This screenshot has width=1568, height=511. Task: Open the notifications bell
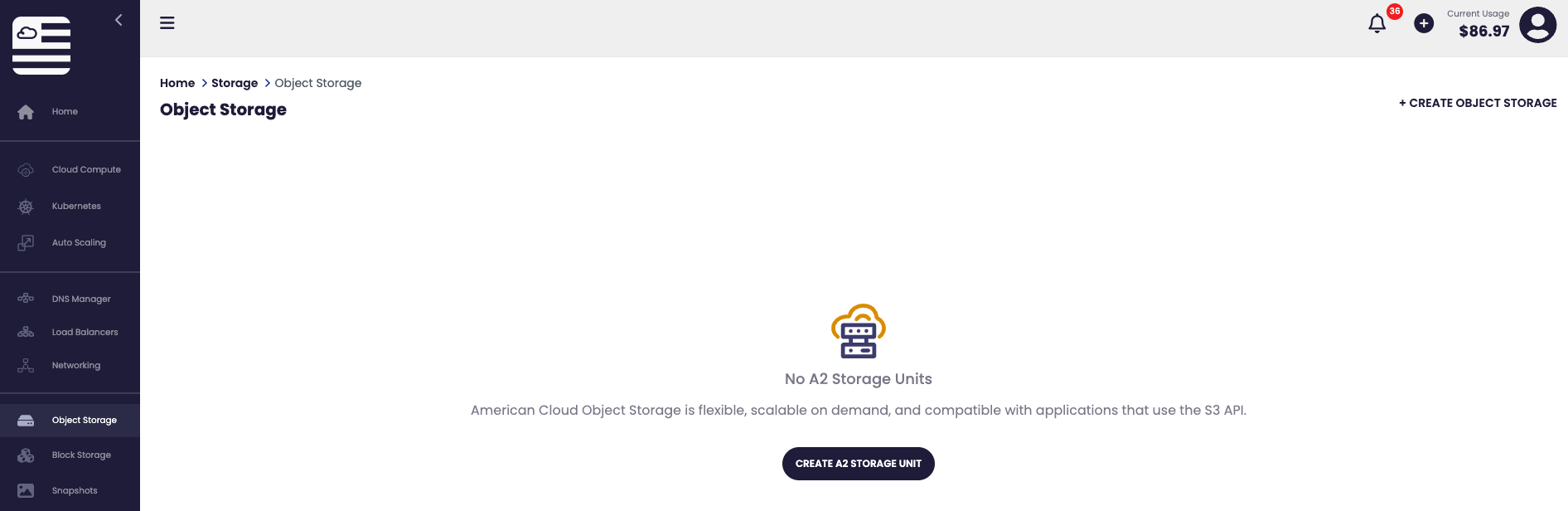click(x=1377, y=24)
